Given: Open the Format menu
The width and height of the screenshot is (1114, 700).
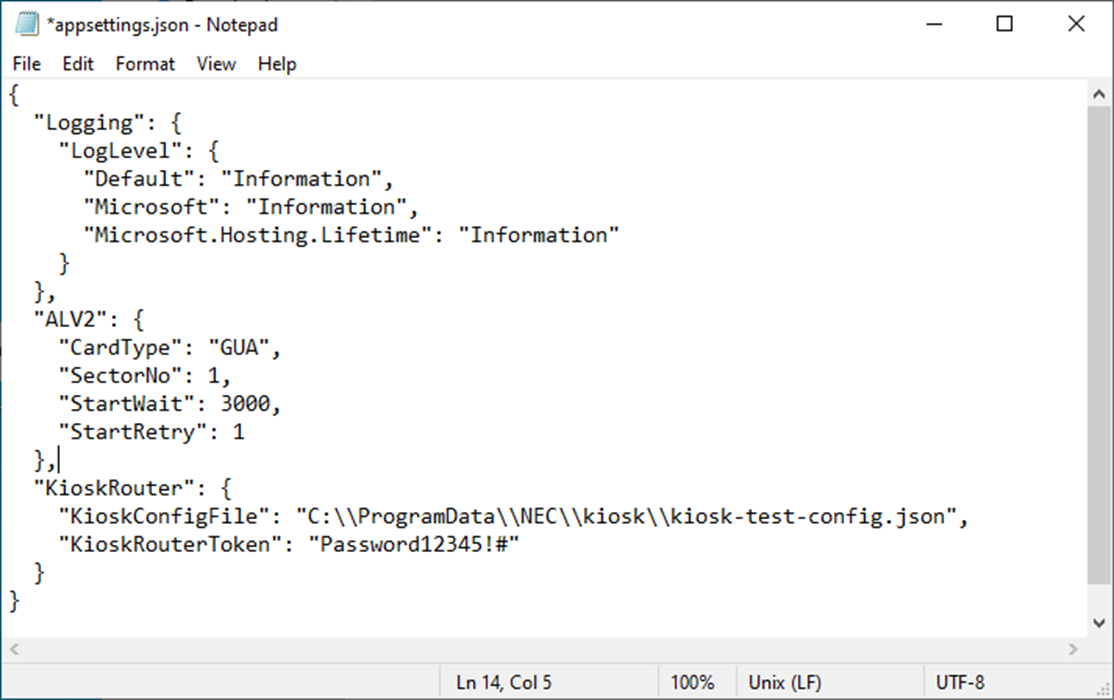Looking at the screenshot, I should tap(145, 64).
